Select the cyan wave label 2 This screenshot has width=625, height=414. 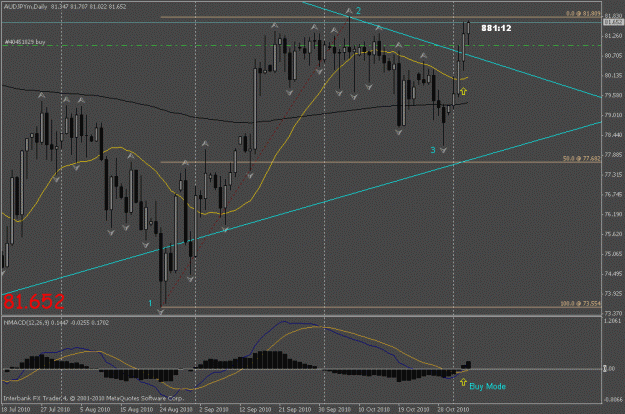pos(358,11)
